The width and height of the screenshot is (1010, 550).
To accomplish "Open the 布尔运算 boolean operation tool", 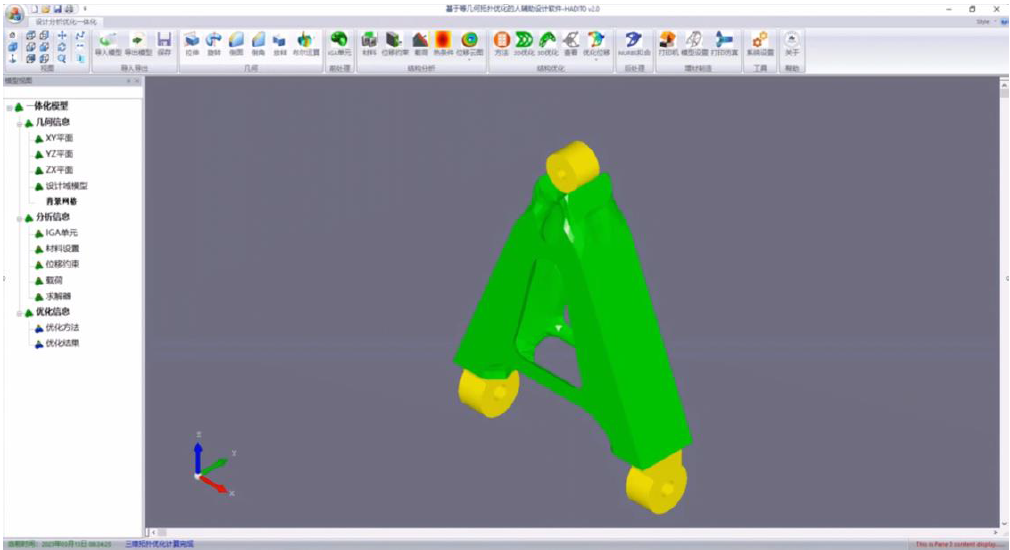I will point(305,43).
